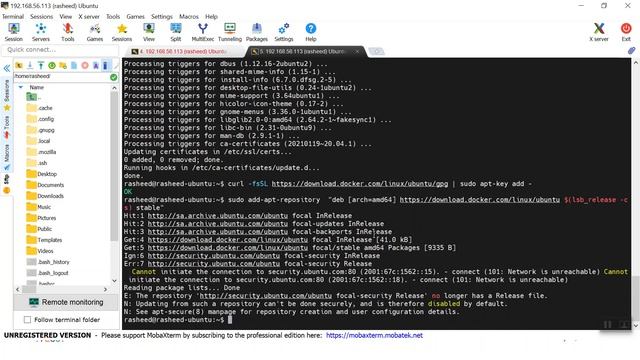Select the .gnupg folder
The image size is (640, 360).
40,130
